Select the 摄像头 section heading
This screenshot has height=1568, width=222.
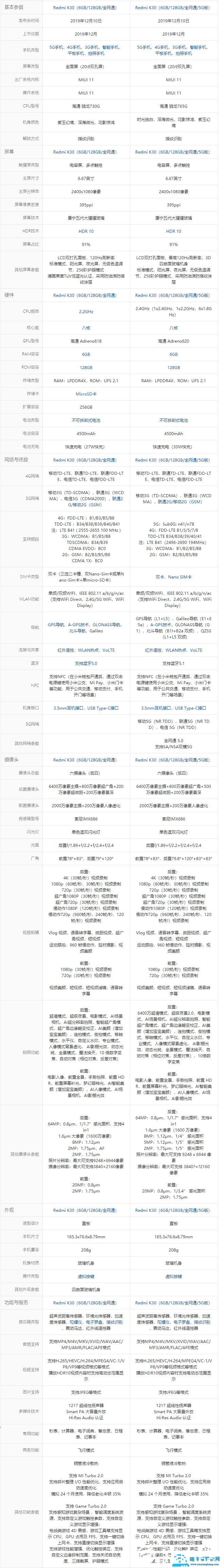[12, 760]
